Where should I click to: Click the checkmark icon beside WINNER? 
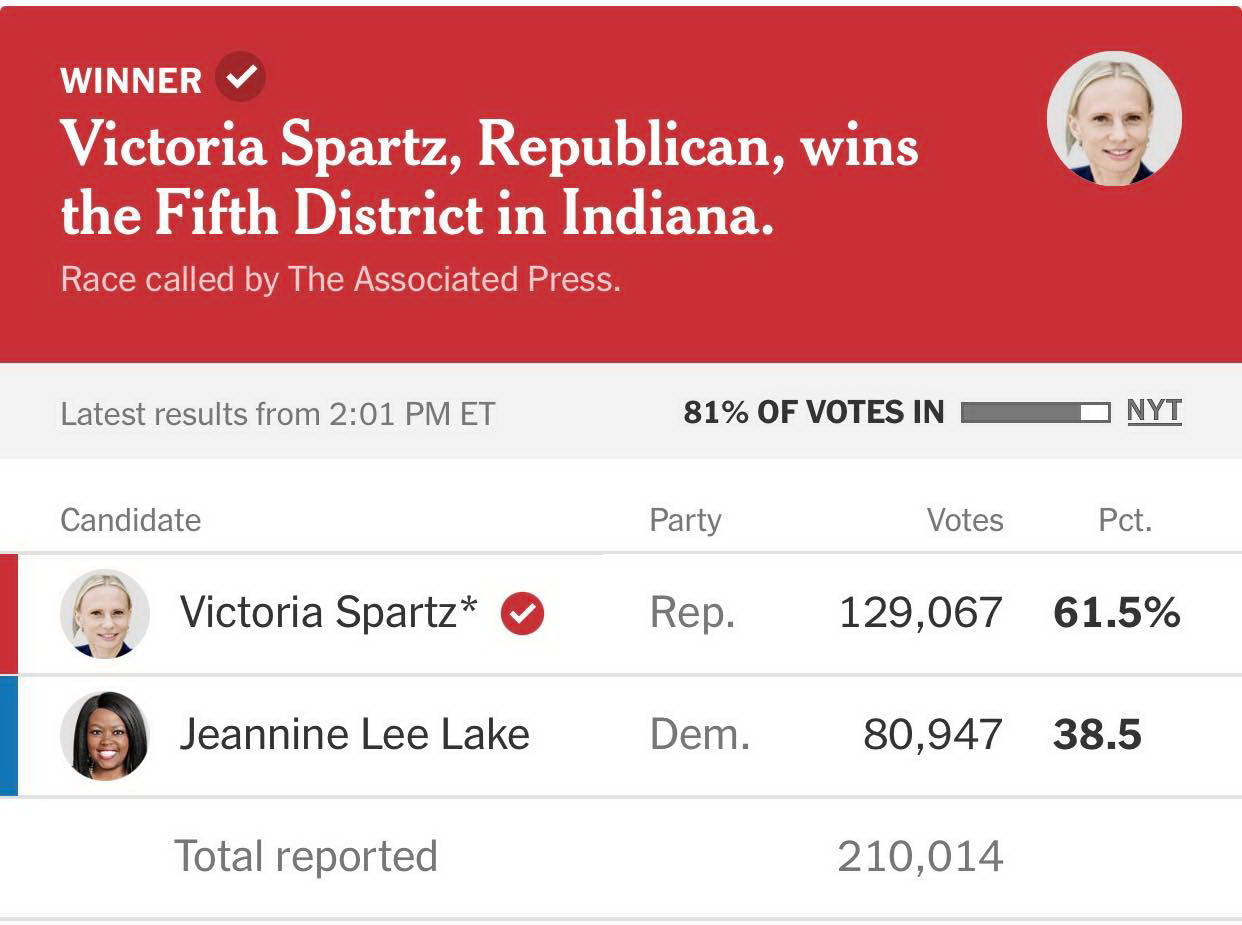coord(240,78)
